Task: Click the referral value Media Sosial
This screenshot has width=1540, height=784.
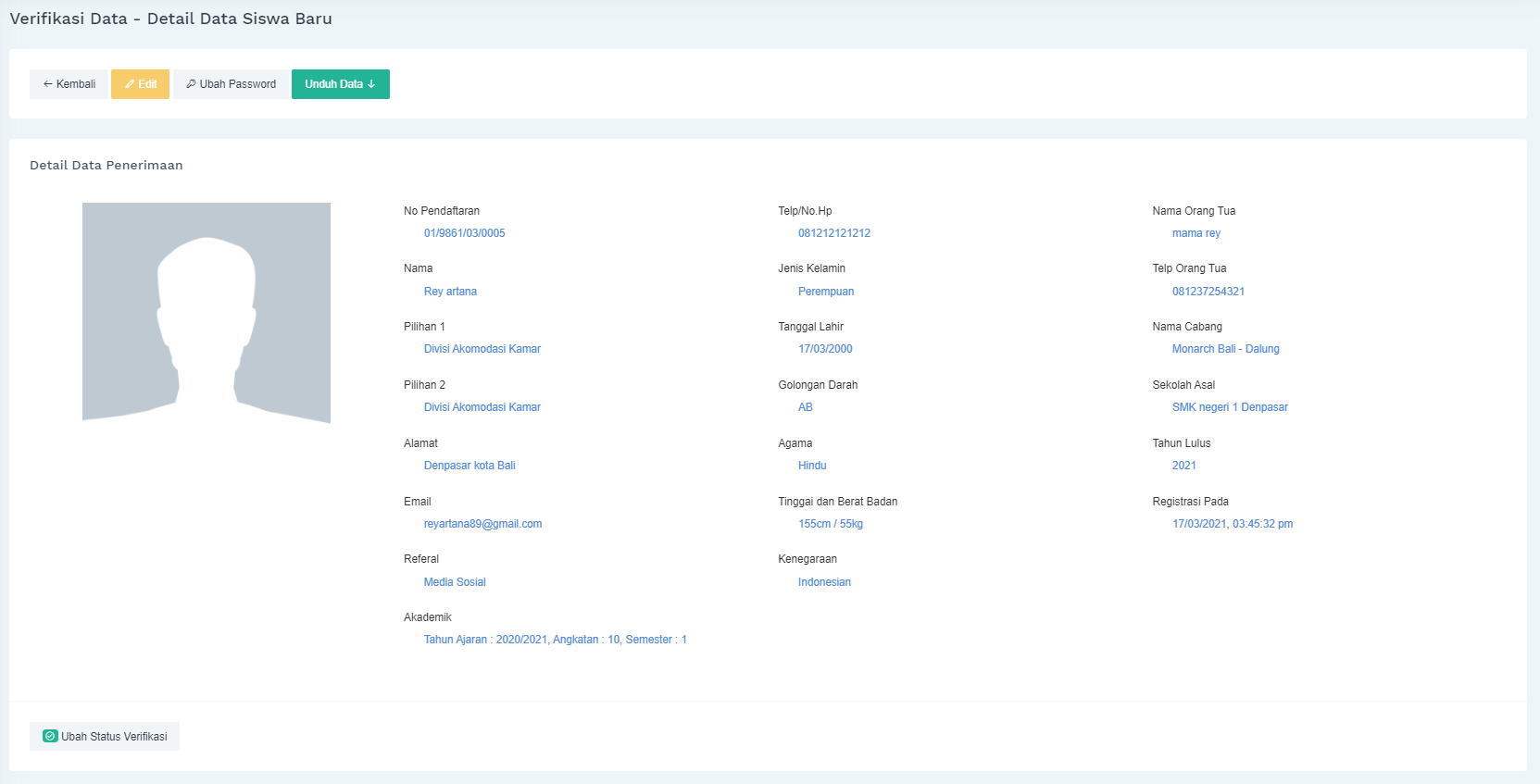Action: [455, 582]
